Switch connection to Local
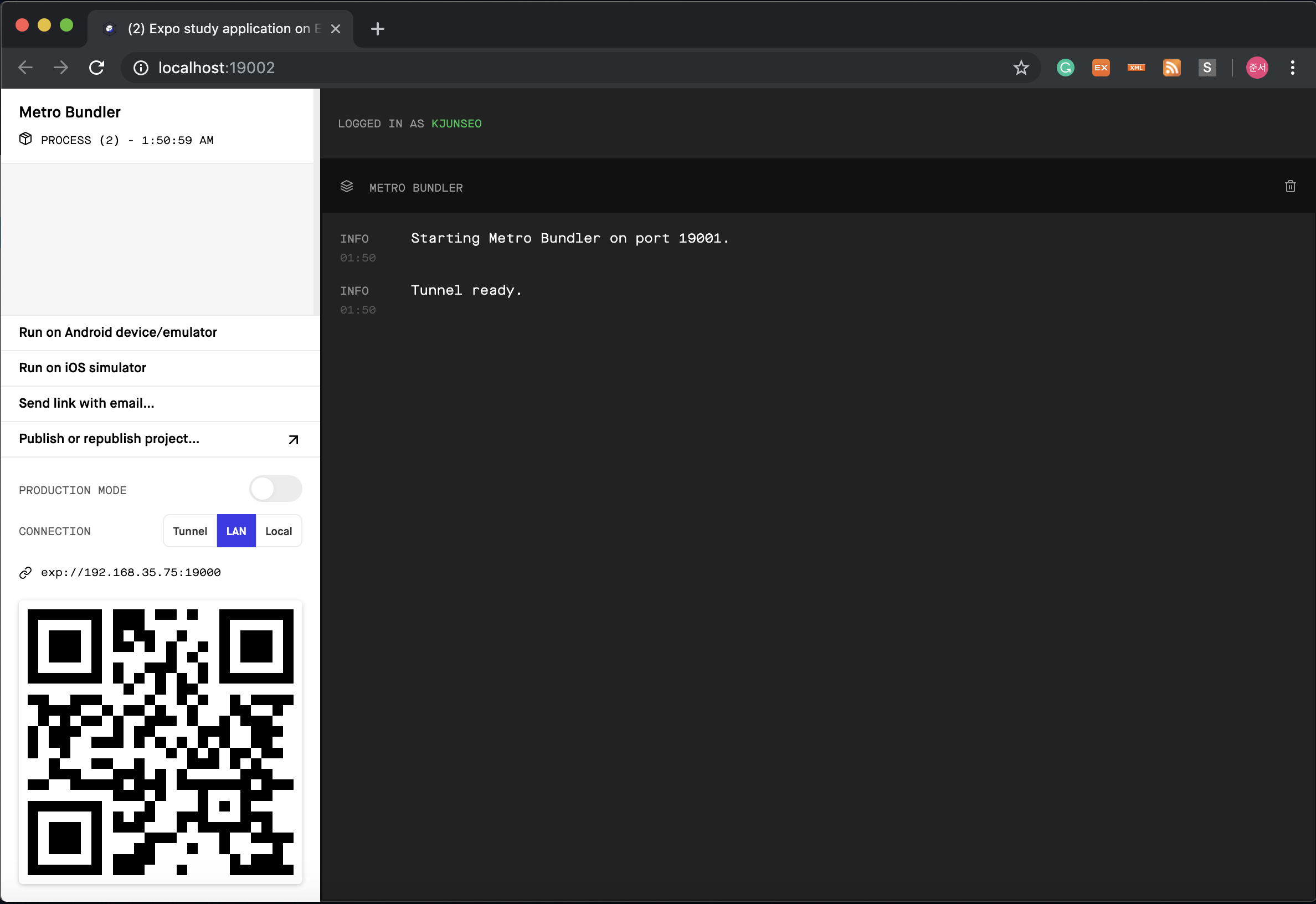Viewport: 1316px width, 904px height. pos(279,531)
